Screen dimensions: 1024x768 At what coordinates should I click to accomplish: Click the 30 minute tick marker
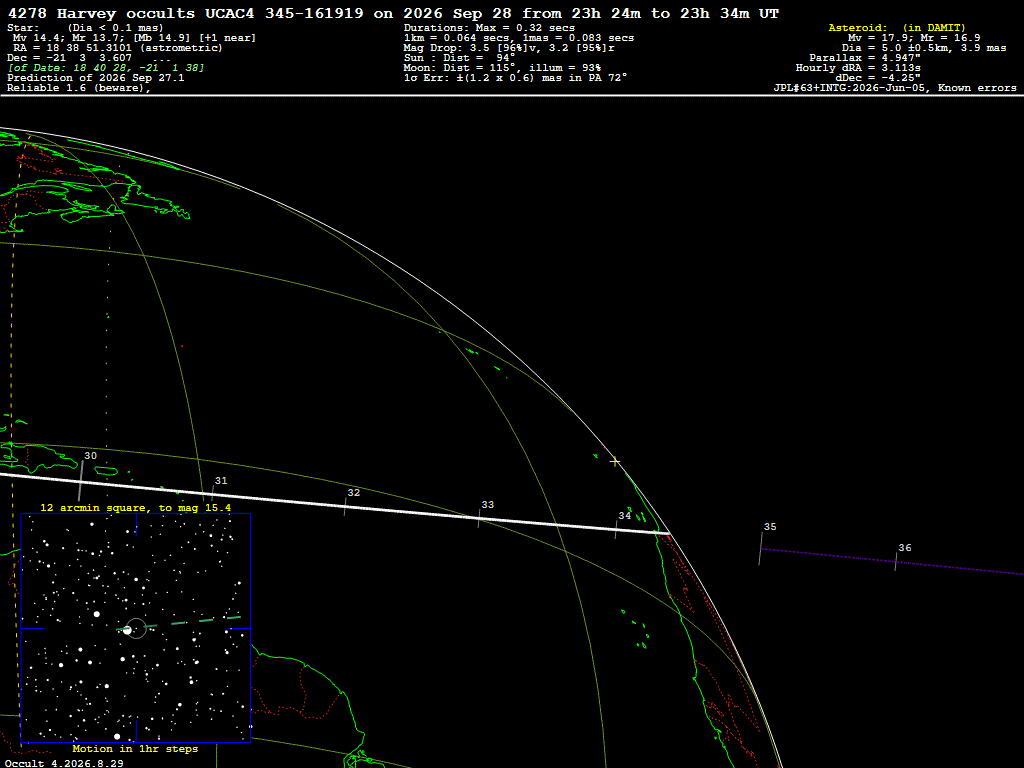tap(82, 480)
